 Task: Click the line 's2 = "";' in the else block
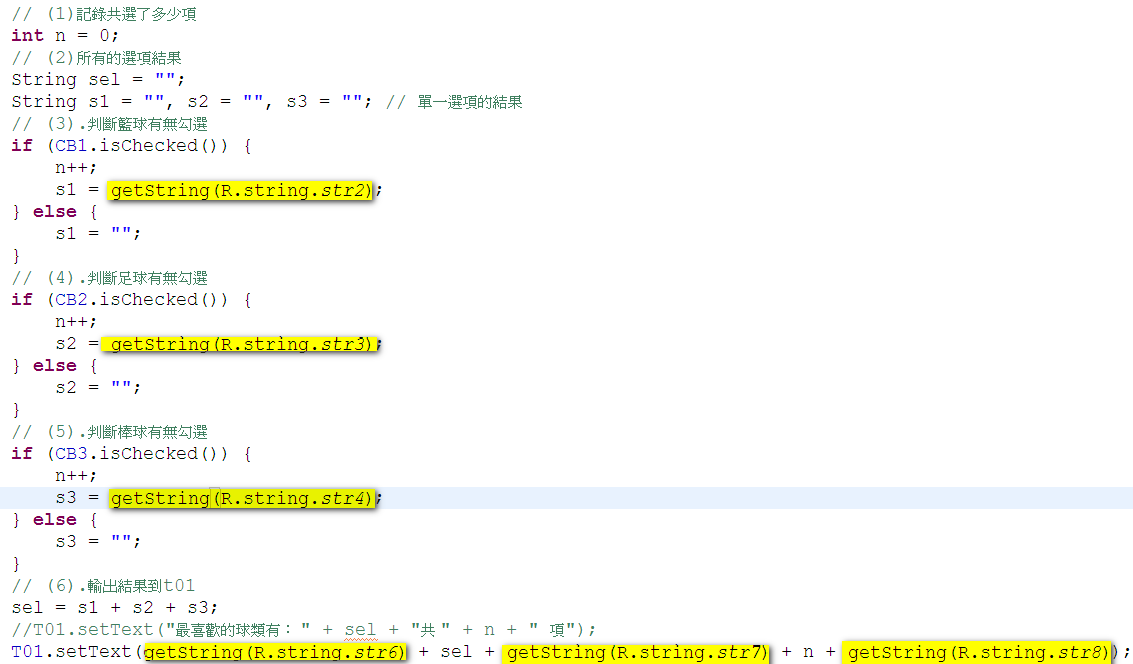click(x=98, y=387)
